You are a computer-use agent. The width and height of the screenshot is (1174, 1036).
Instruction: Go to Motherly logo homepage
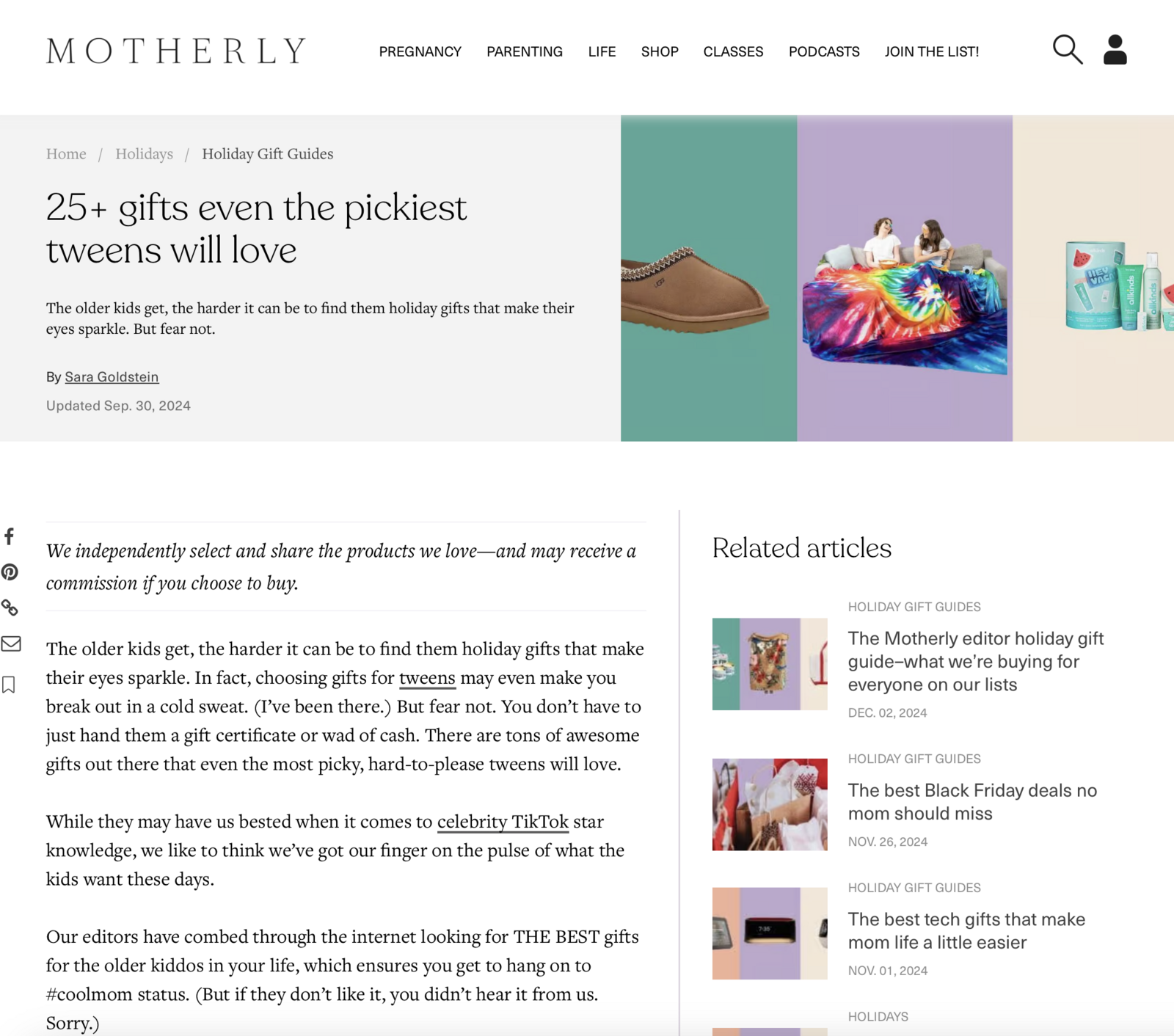tap(175, 51)
